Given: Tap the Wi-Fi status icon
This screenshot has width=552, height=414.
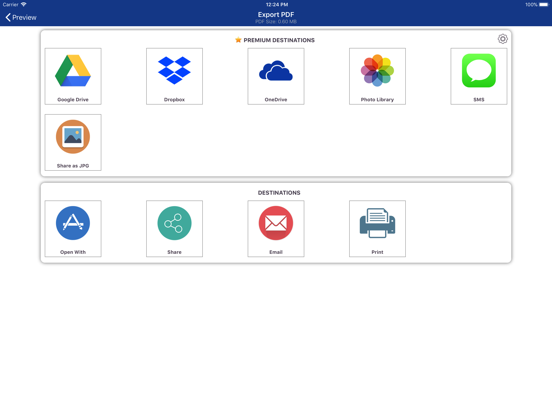Looking at the screenshot, I should [x=24, y=4].
